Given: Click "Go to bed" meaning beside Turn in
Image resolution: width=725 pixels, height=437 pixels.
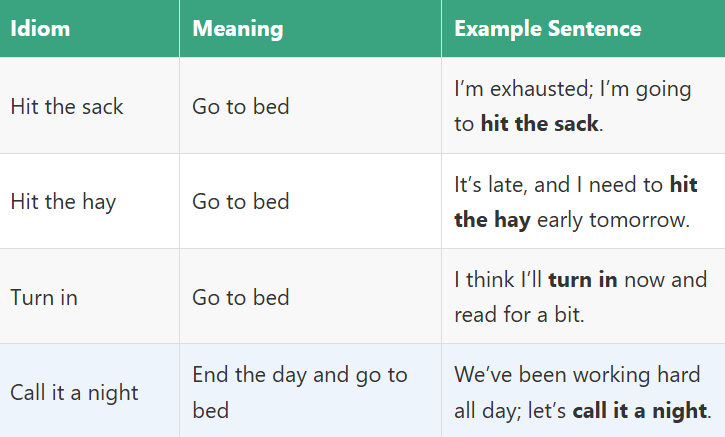Looking at the screenshot, I should coord(240,298).
